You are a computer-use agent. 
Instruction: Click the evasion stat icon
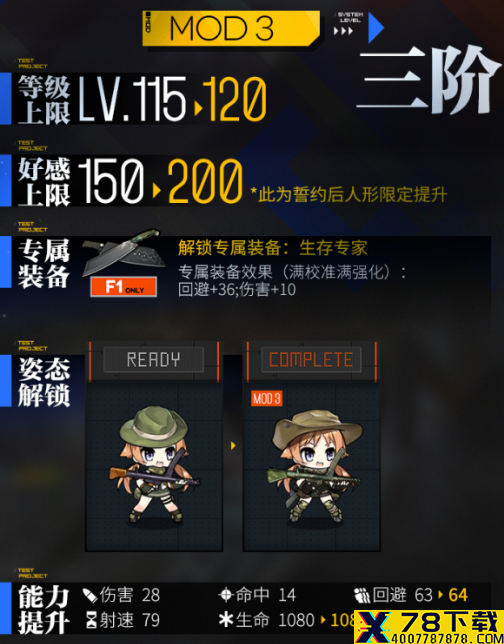362,595
